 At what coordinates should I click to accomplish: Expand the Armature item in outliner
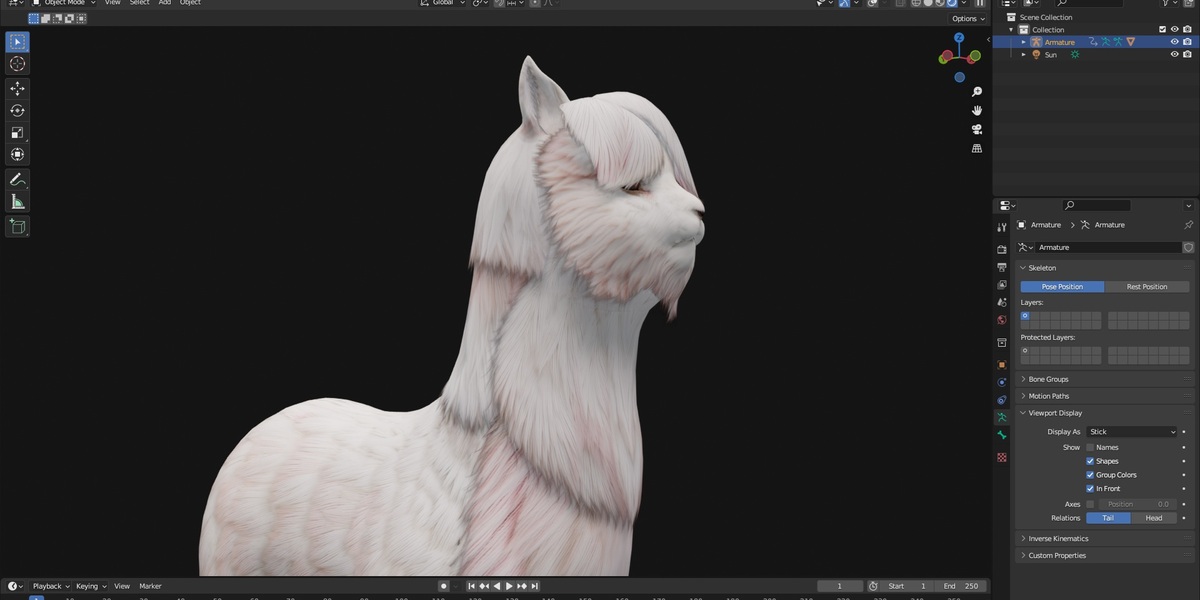pyautogui.click(x=1023, y=42)
